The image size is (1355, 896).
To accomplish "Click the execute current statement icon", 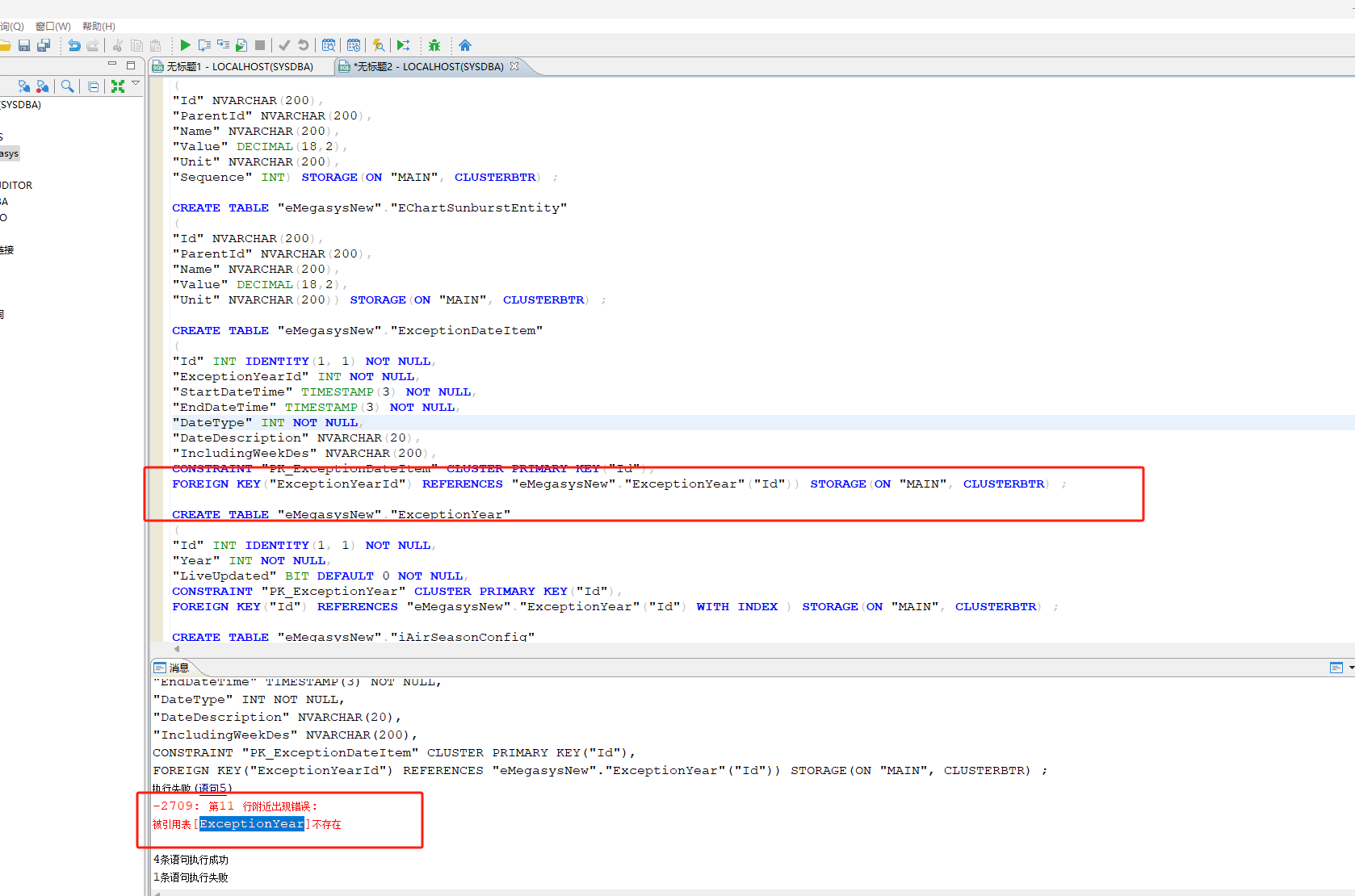I will pyautogui.click(x=204, y=45).
